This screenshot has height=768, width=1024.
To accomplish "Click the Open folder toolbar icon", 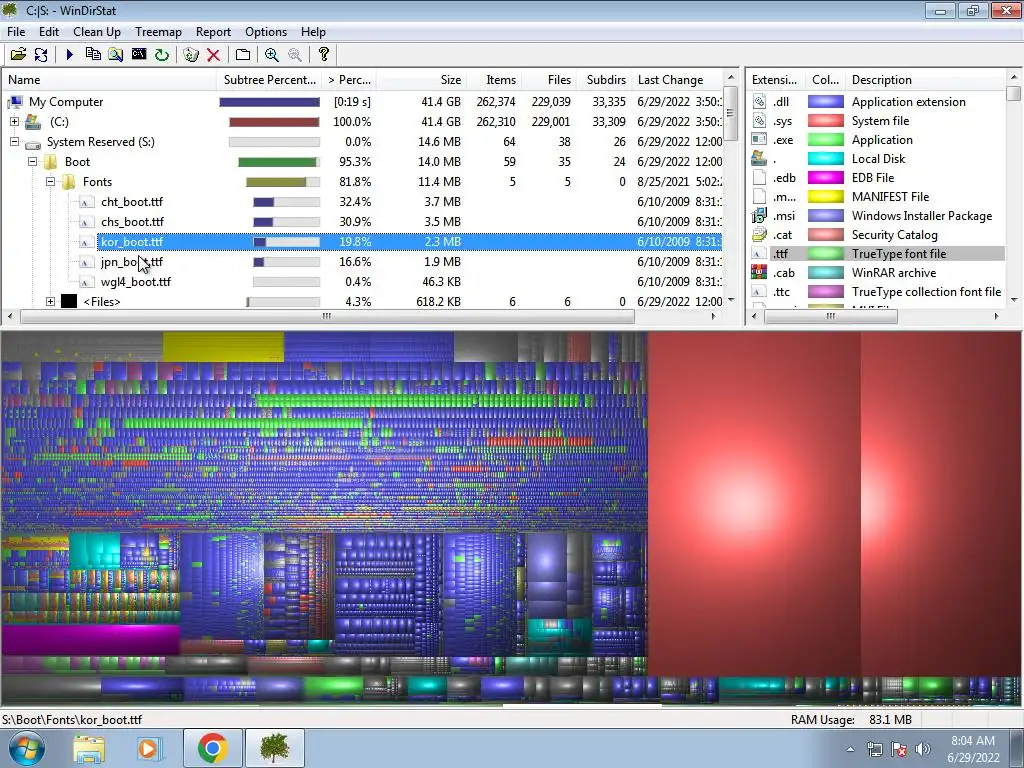I will pos(18,55).
